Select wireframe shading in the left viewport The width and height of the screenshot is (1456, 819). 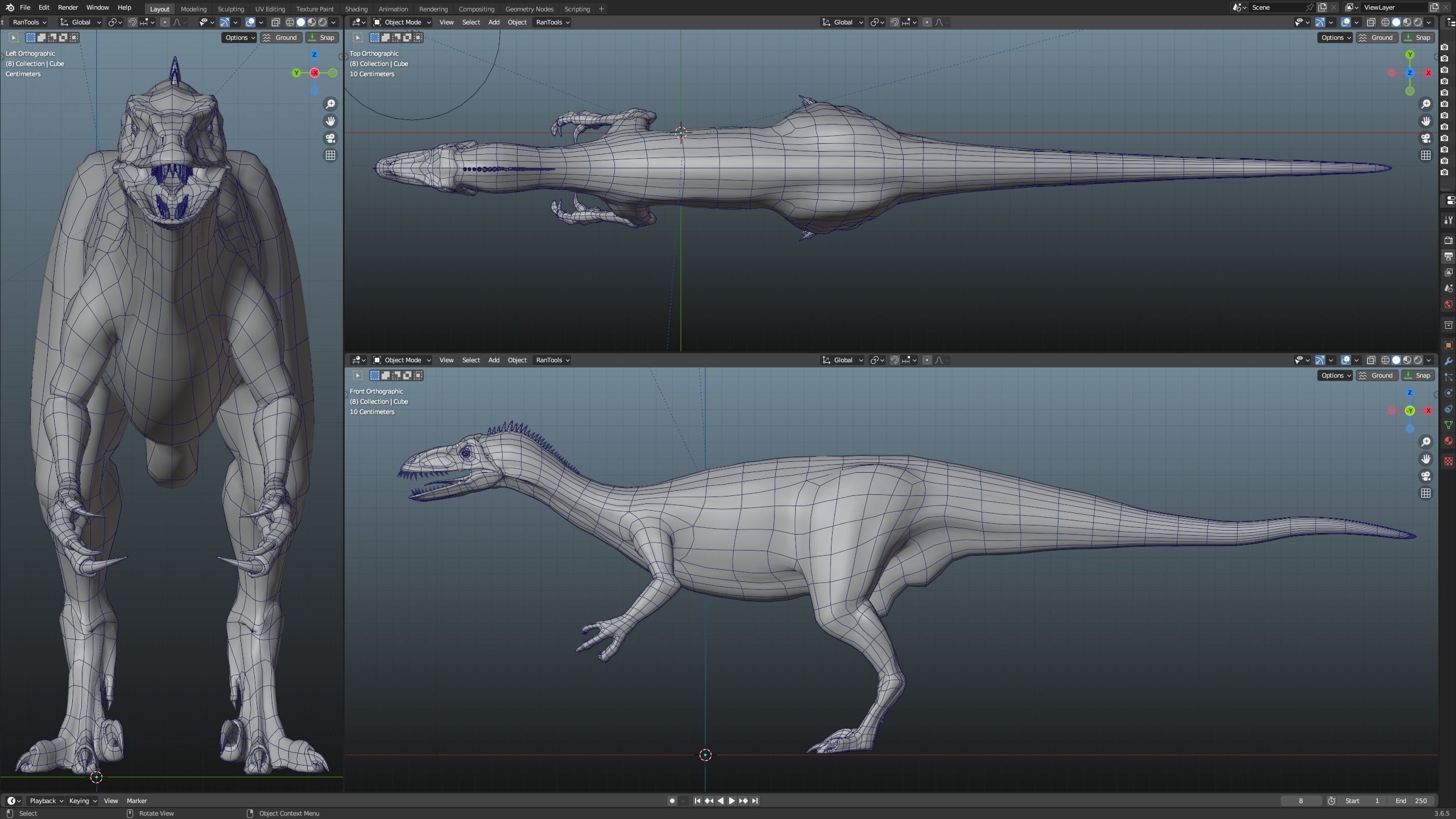coord(290,22)
